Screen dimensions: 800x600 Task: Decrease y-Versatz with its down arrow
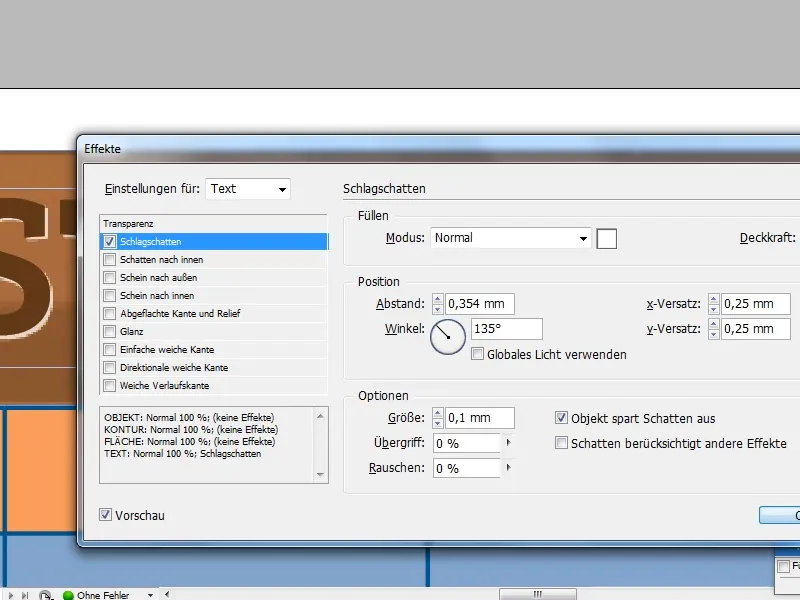(714, 334)
